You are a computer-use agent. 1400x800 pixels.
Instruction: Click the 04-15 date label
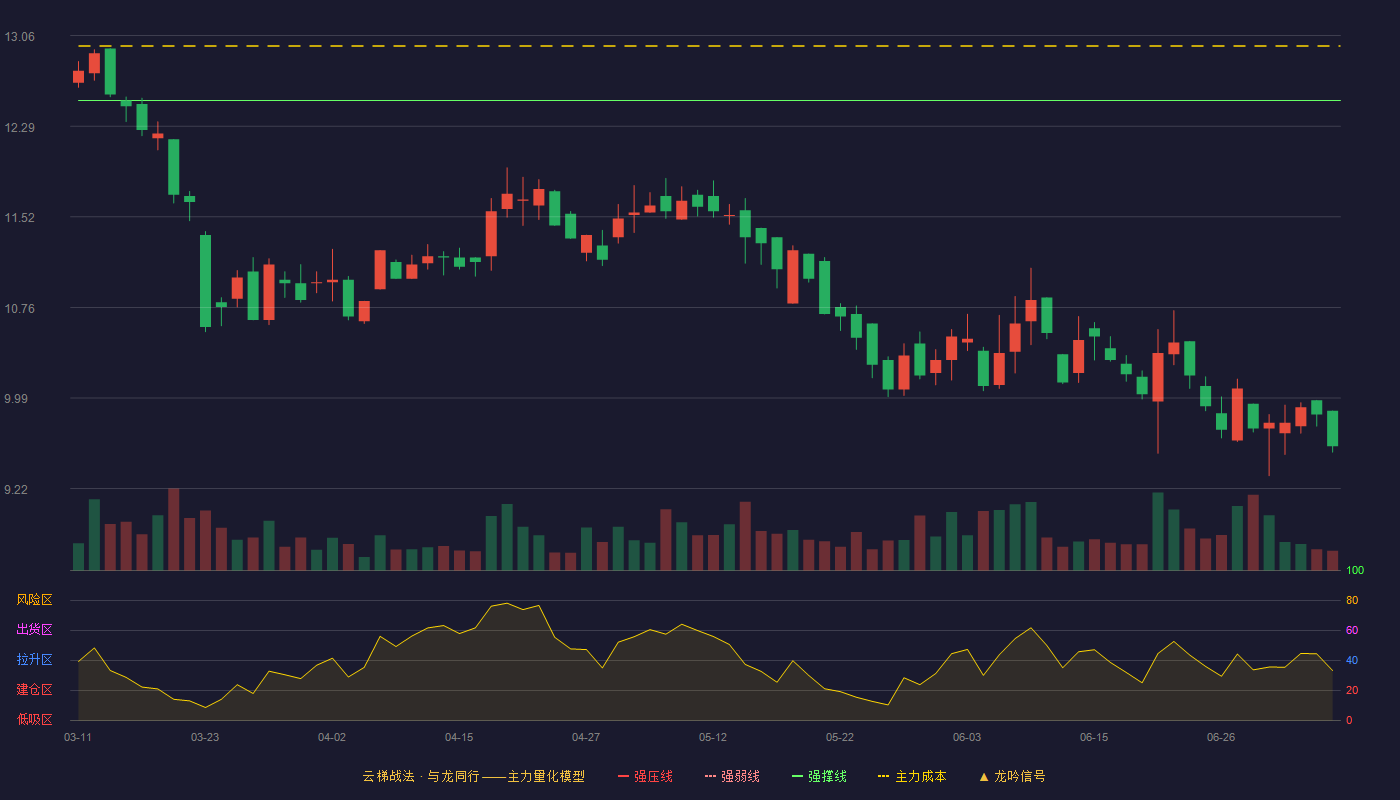click(x=459, y=737)
